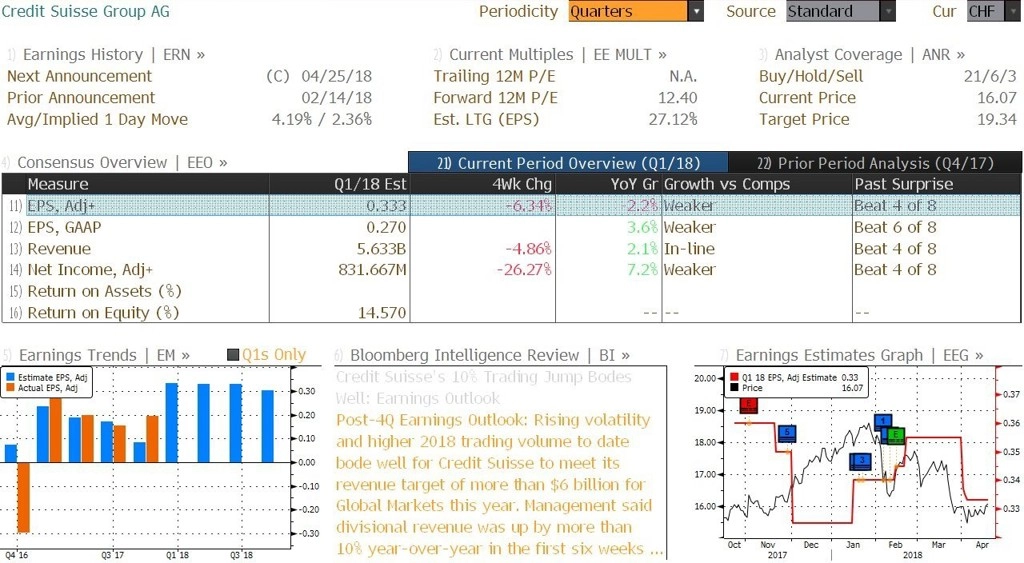Click the Next Announcement date 04/25/18
The height and width of the screenshot is (563, 1024).
(336, 76)
